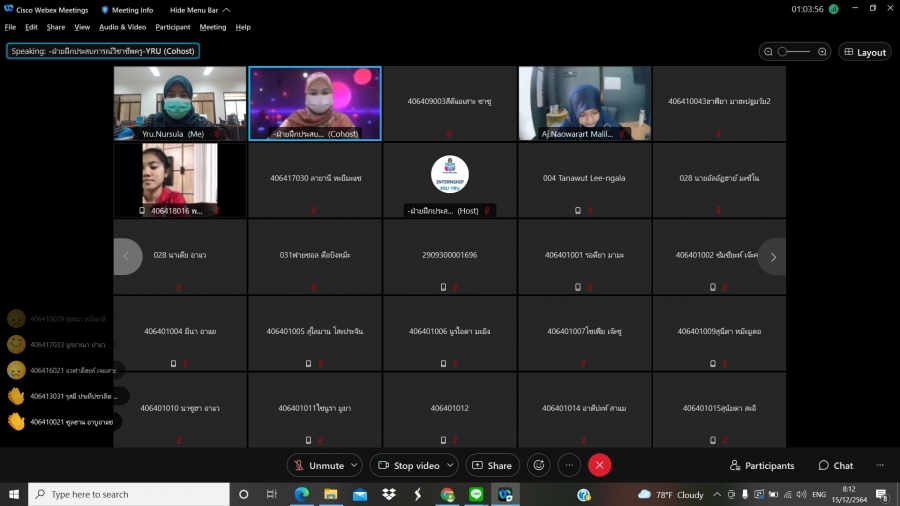The image size is (900, 506).
Task: Open Dropbox from the taskbar
Action: coord(389,494)
